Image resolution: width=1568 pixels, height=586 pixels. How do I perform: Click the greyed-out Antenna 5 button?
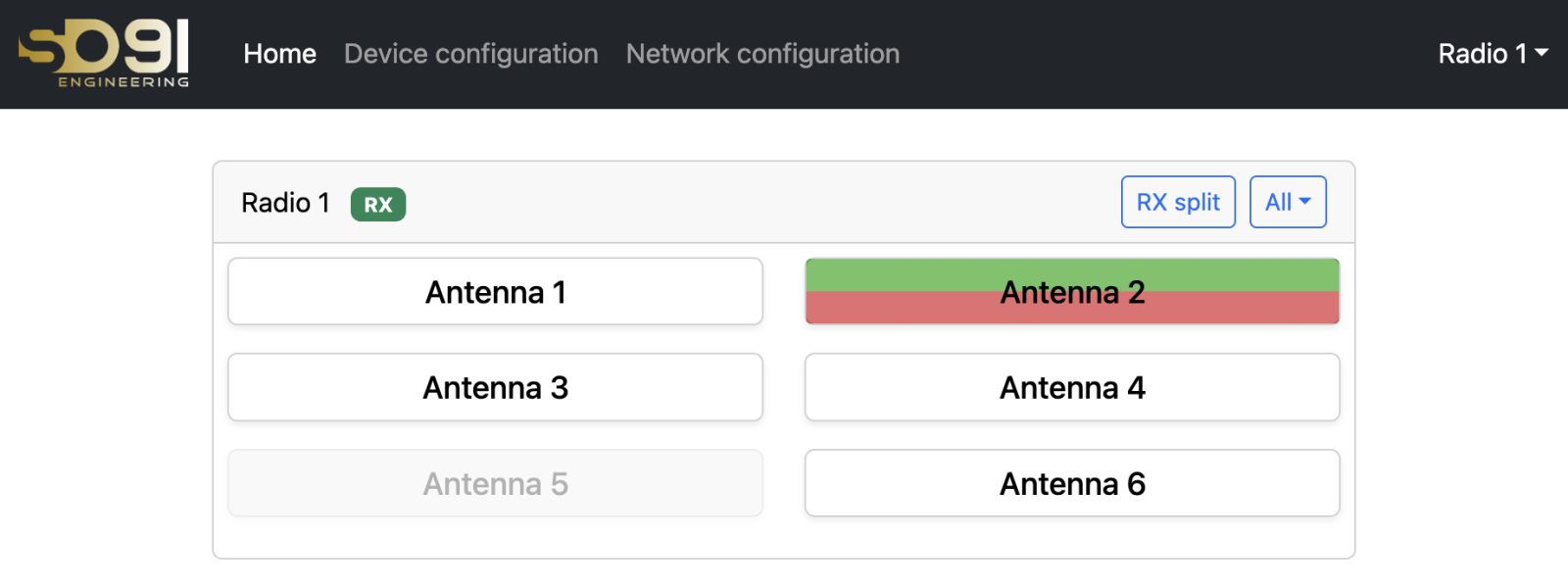click(495, 483)
